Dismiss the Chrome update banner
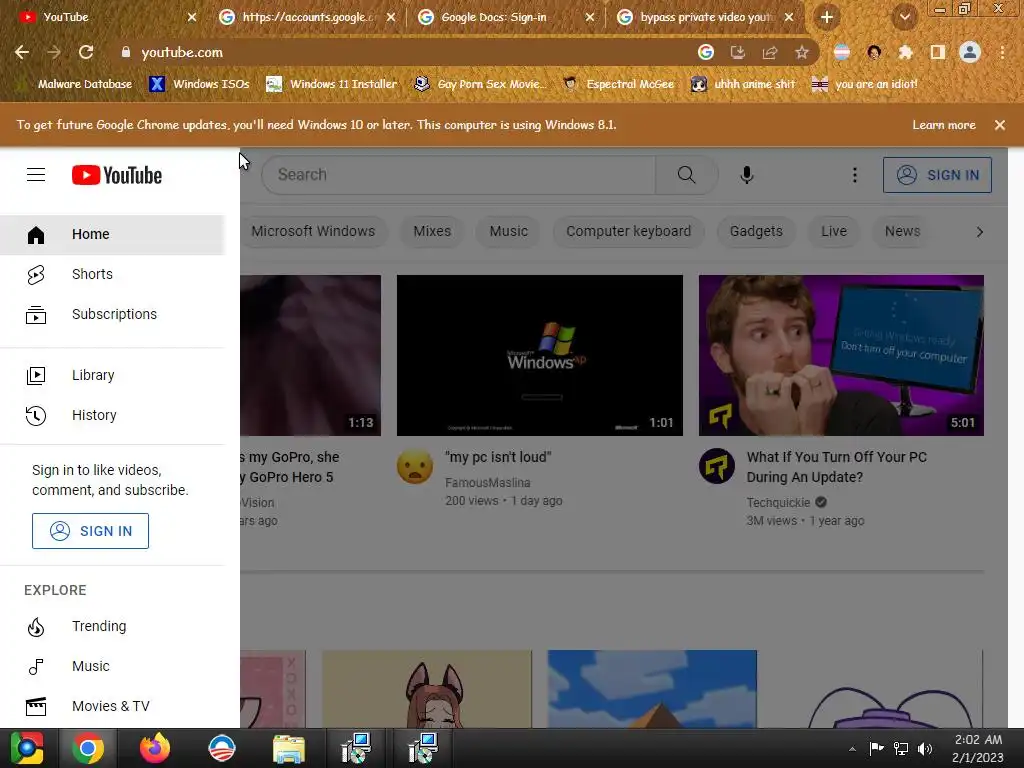The image size is (1024, 768). [x=999, y=125]
